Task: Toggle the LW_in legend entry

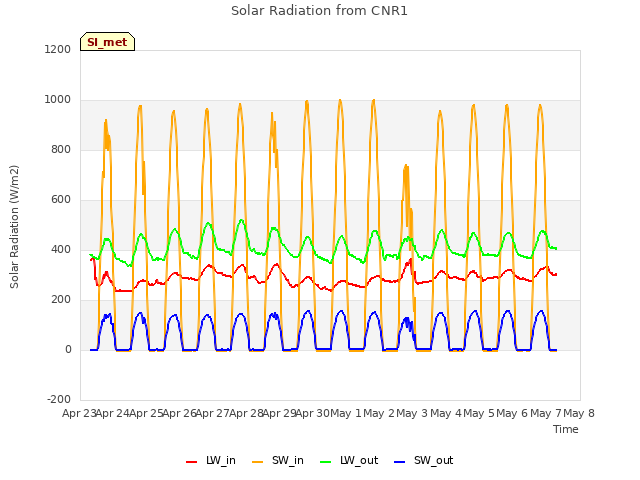Action: coord(211,460)
